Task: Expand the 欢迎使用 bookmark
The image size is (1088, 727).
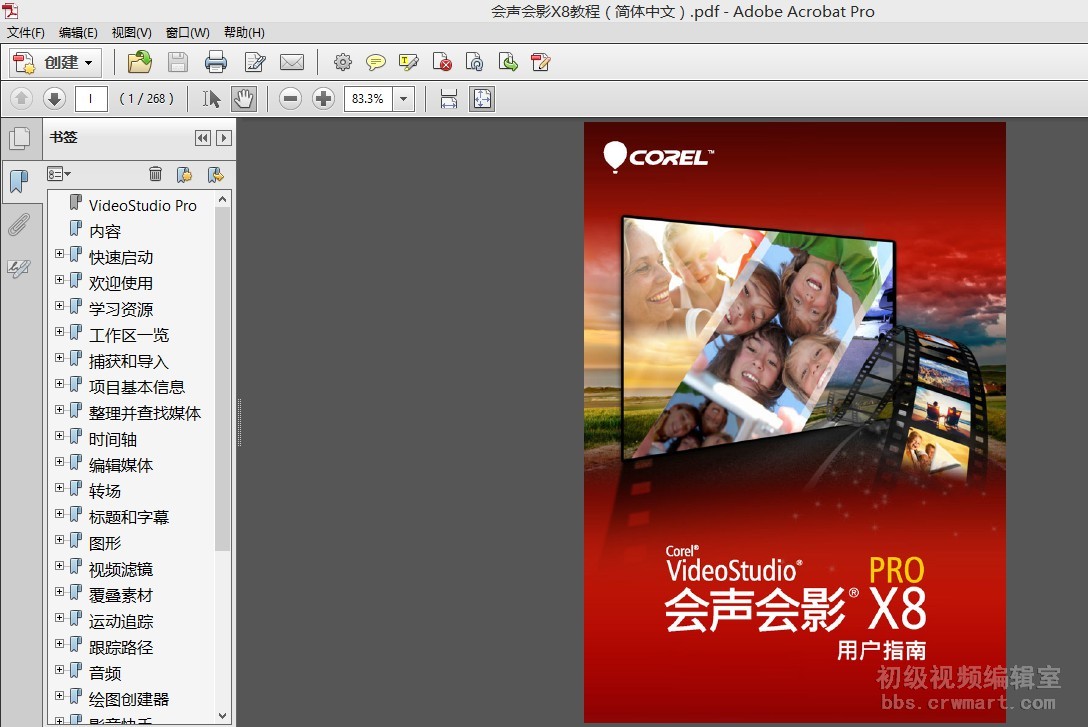Action: (x=60, y=280)
